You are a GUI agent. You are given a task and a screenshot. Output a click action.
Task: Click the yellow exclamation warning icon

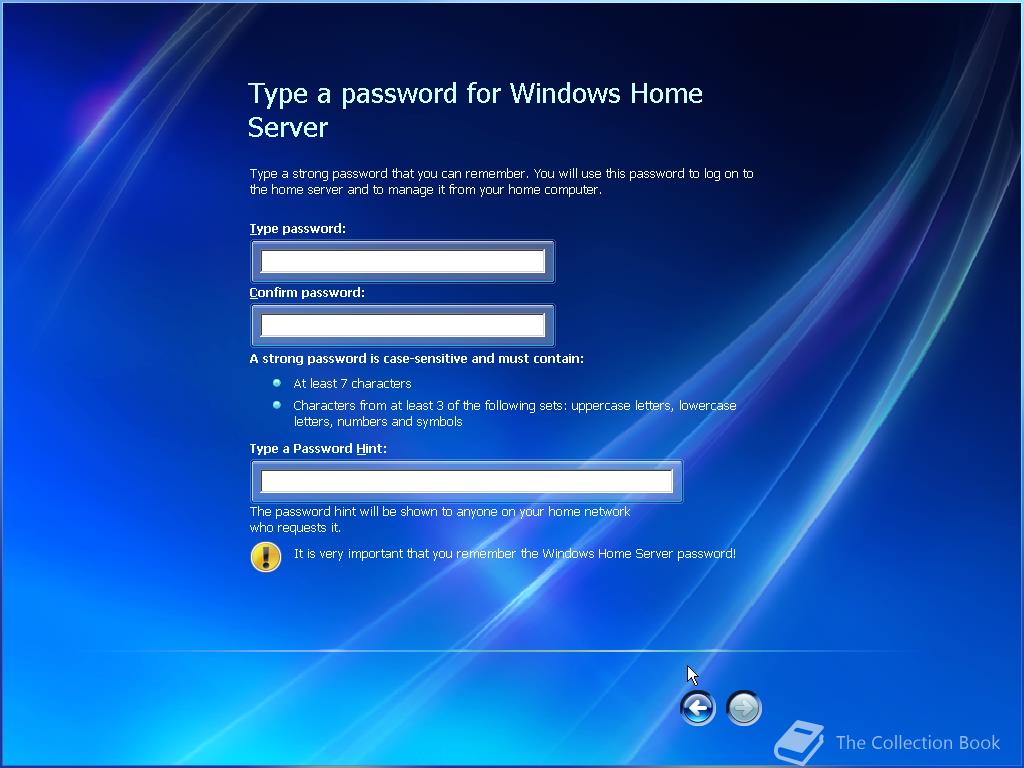[x=266, y=556]
